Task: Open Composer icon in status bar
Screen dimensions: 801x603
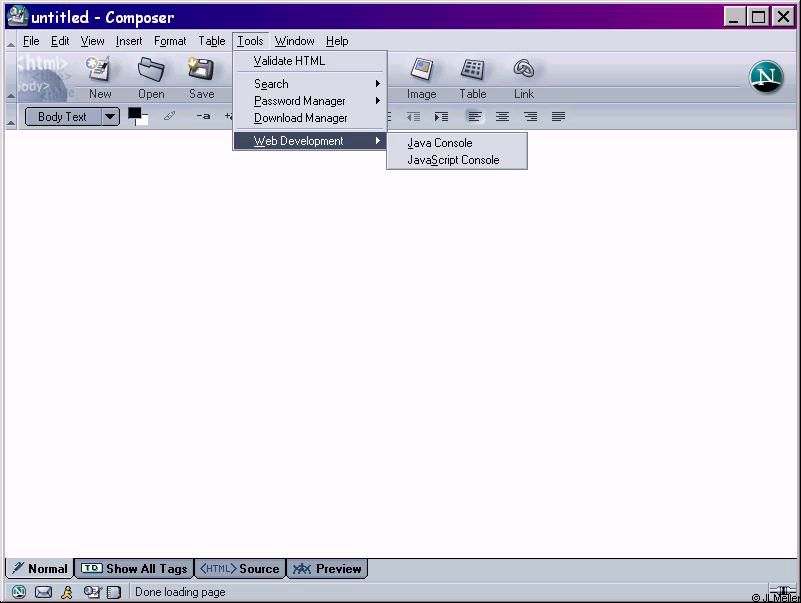Action: (92, 592)
